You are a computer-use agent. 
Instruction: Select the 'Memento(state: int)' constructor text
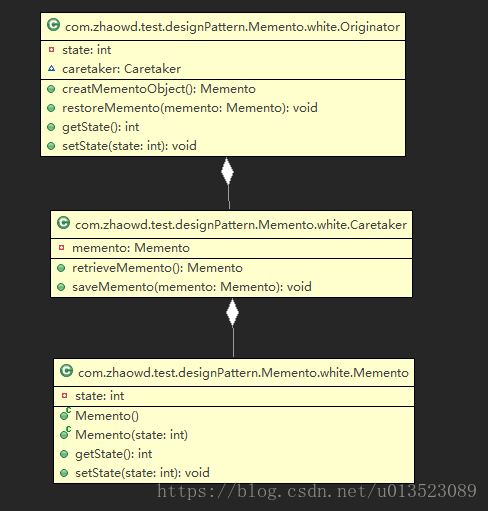coord(132,435)
